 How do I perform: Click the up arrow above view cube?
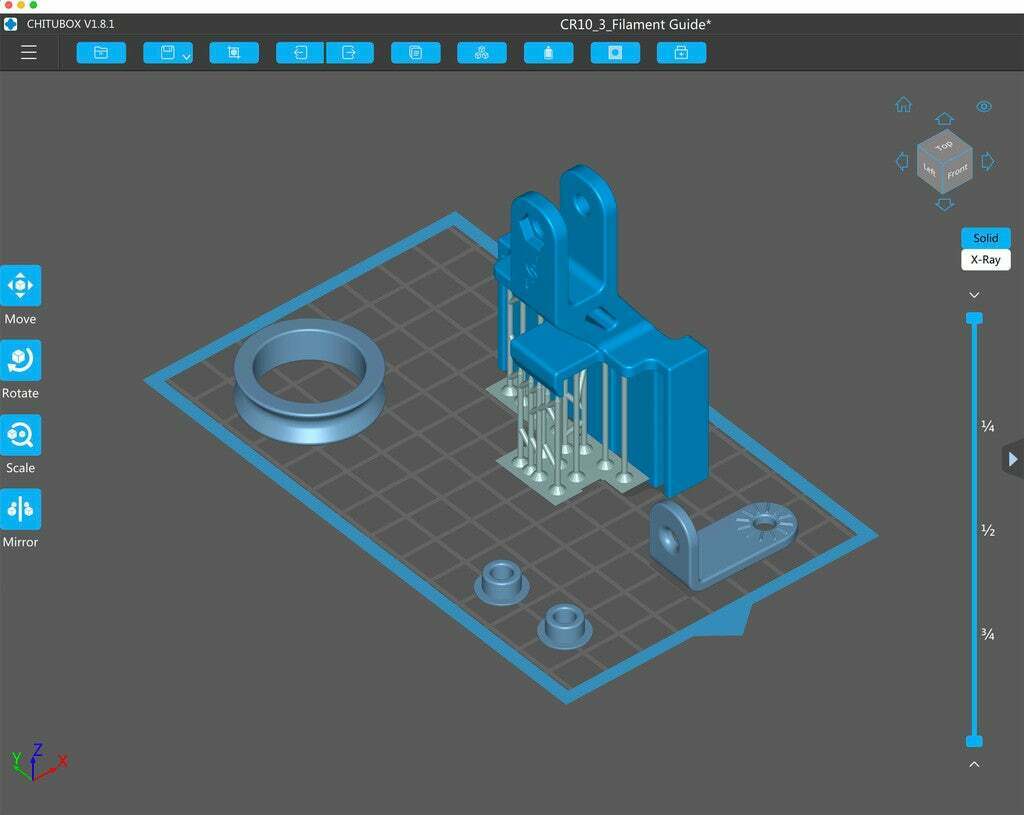pyautogui.click(x=944, y=119)
